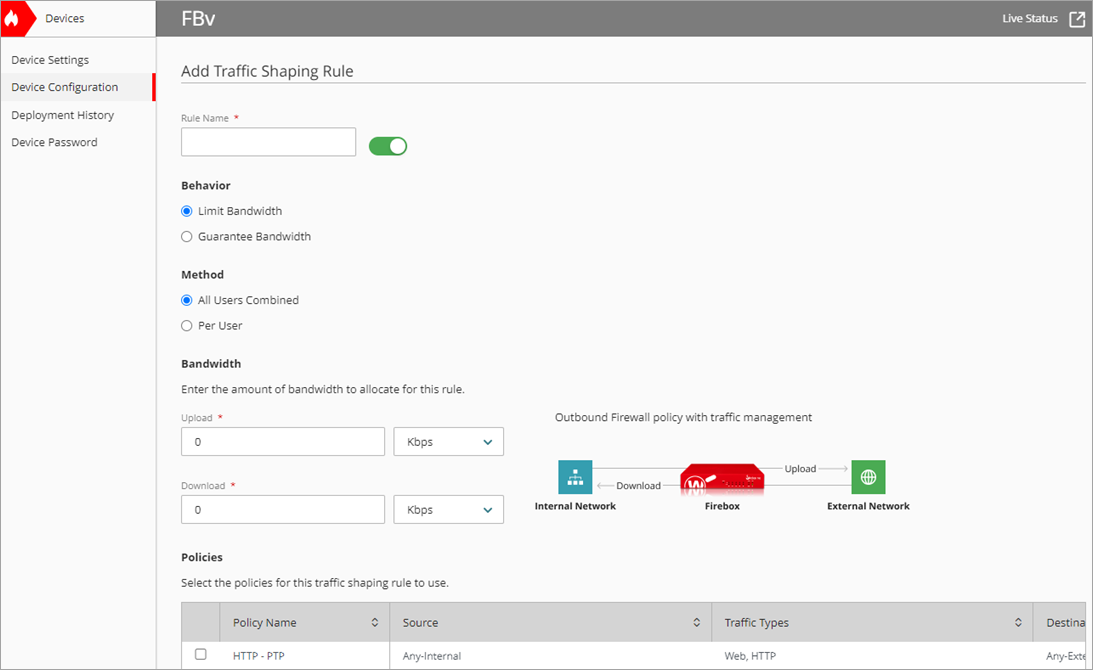Open the HTTP - PTP policy link
This screenshot has width=1093, height=670.
tap(261, 654)
